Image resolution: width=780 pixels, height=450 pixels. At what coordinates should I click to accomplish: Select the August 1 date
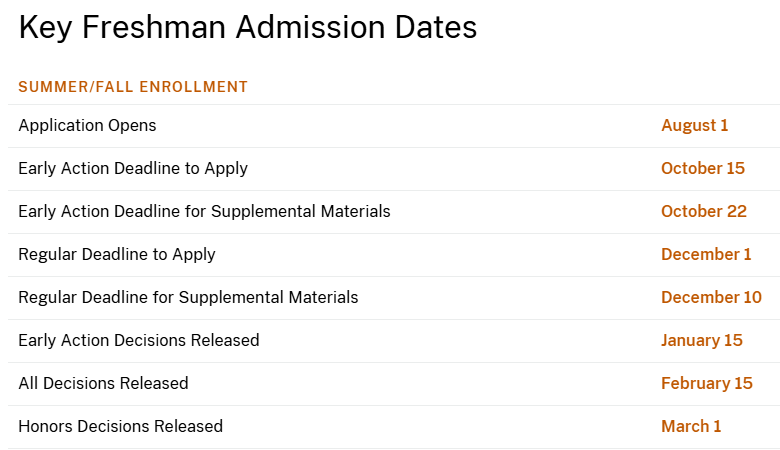tap(694, 126)
